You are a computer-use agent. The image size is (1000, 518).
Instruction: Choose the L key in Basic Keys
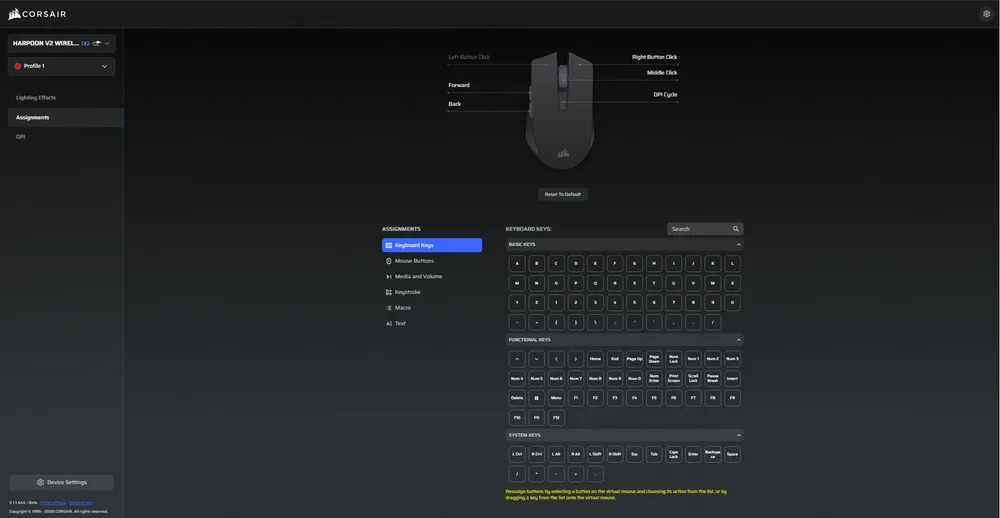[x=732, y=263]
